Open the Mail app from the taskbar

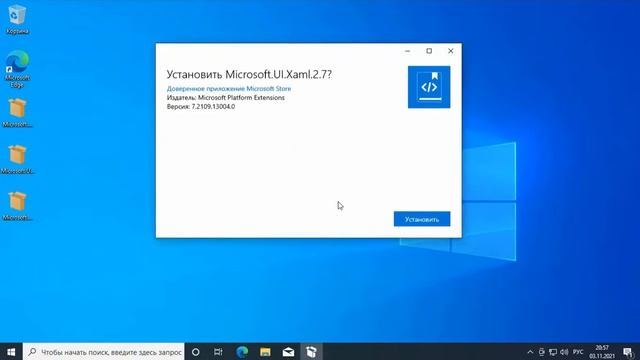point(288,352)
